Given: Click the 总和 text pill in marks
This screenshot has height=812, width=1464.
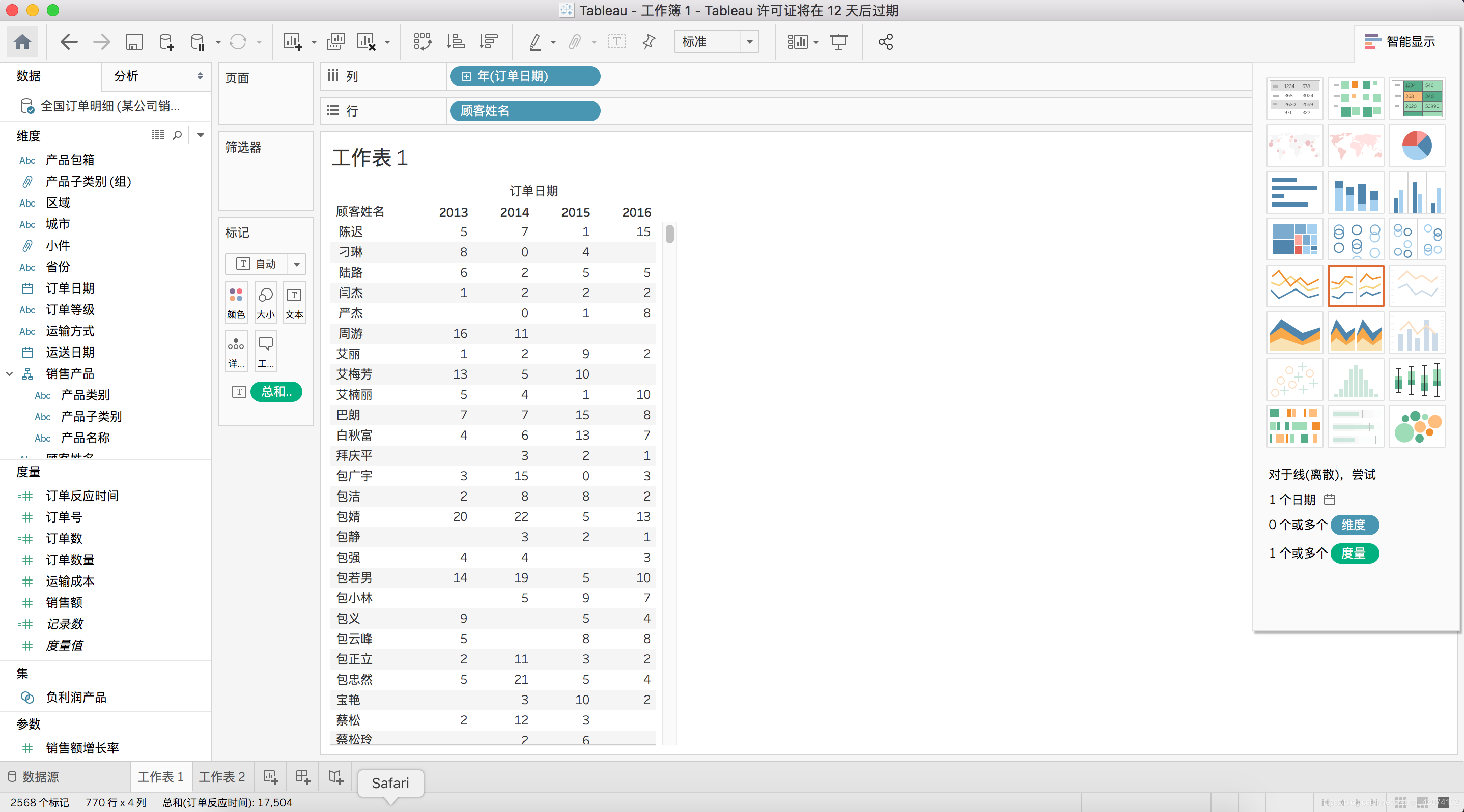Looking at the screenshot, I should coord(276,392).
